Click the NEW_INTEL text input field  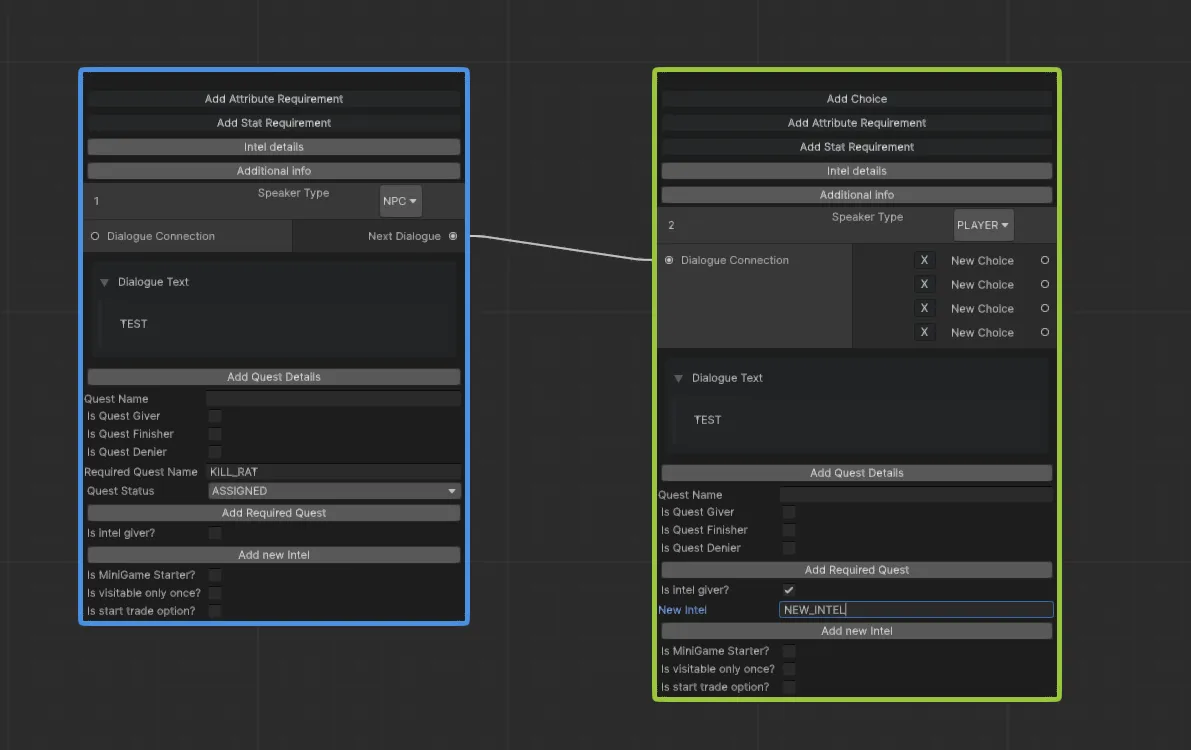tap(915, 609)
